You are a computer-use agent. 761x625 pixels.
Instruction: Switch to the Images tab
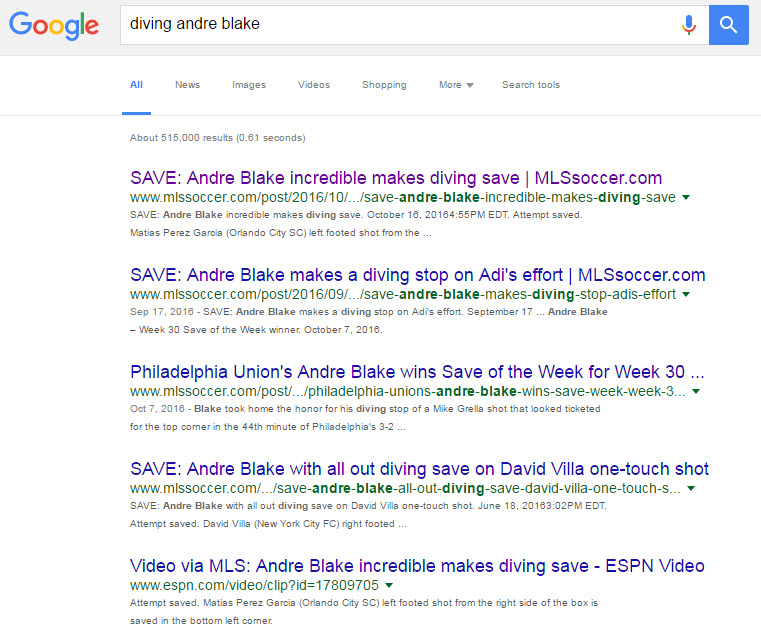(249, 84)
